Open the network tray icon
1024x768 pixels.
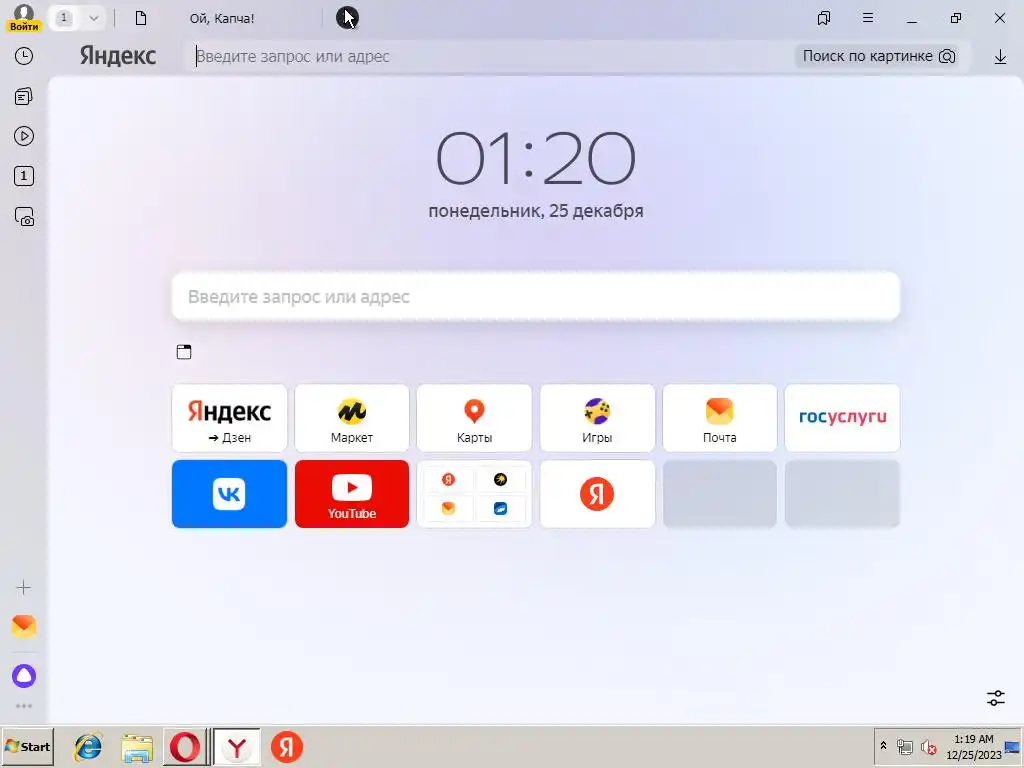click(x=904, y=746)
